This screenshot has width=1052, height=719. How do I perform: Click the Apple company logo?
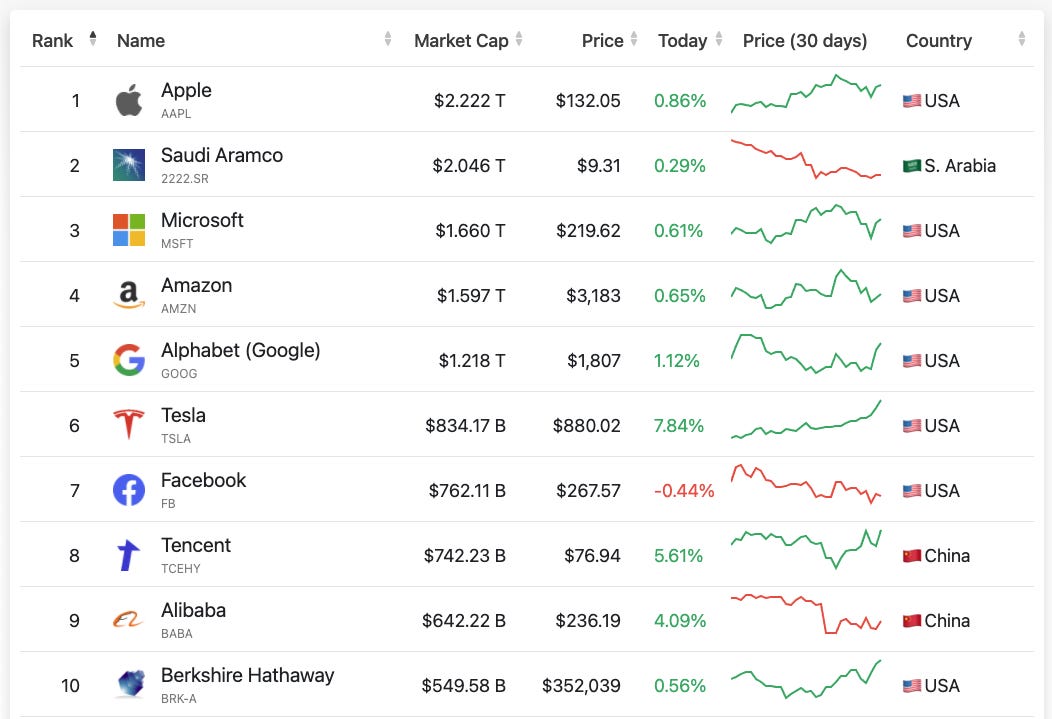coord(129,100)
